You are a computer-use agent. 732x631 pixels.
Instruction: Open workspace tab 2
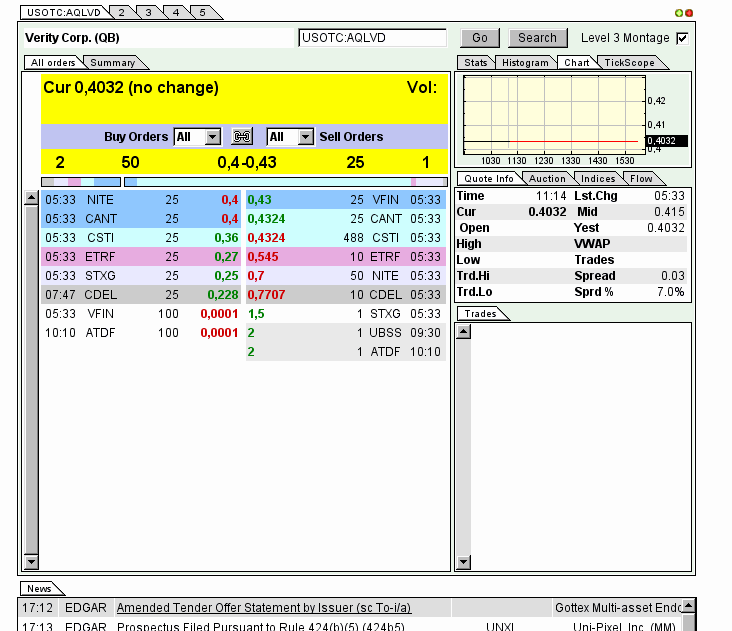point(121,12)
